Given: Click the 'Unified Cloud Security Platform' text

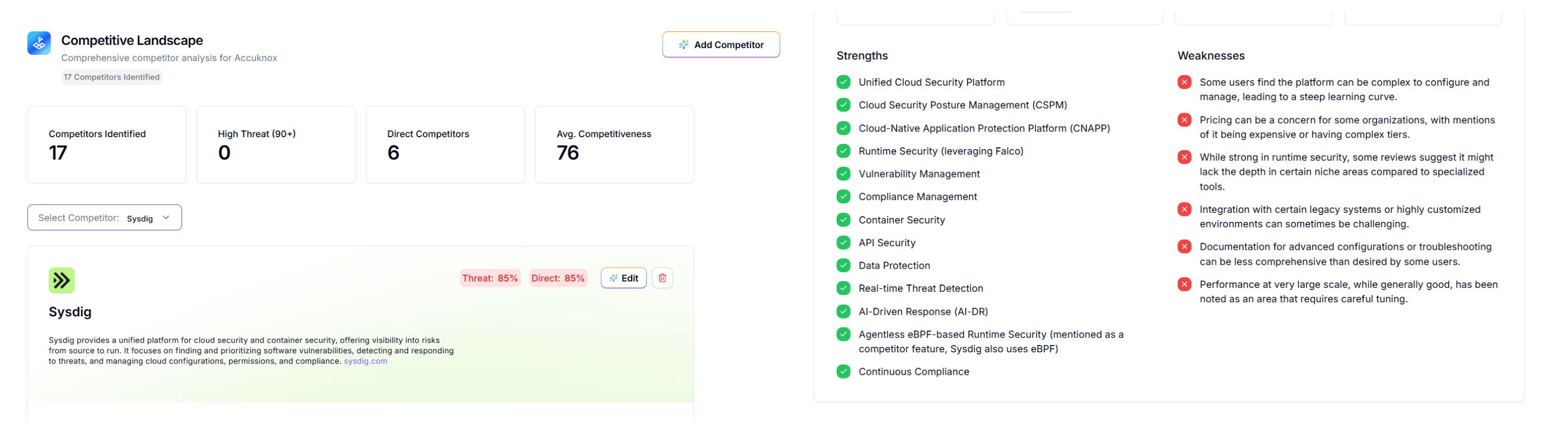Looking at the screenshot, I should pyautogui.click(x=931, y=82).
